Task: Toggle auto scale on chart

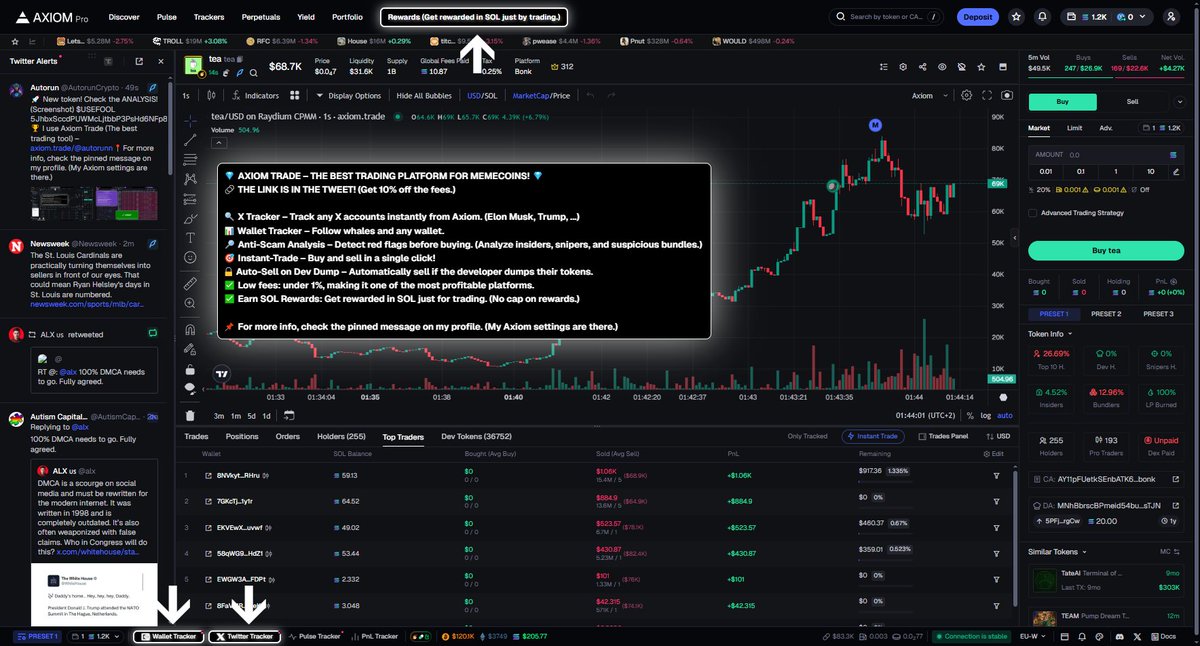Action: pos(1005,415)
